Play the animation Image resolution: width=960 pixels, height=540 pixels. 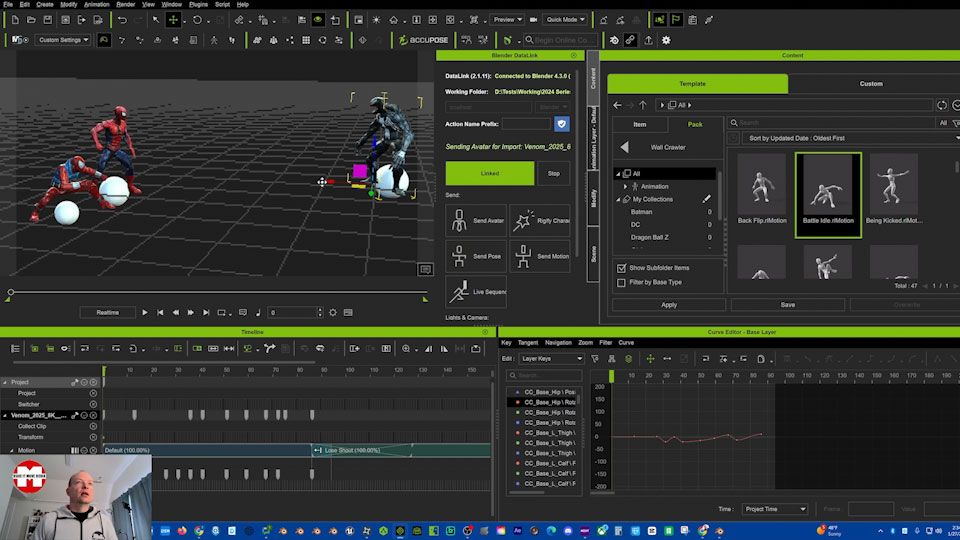pos(145,312)
